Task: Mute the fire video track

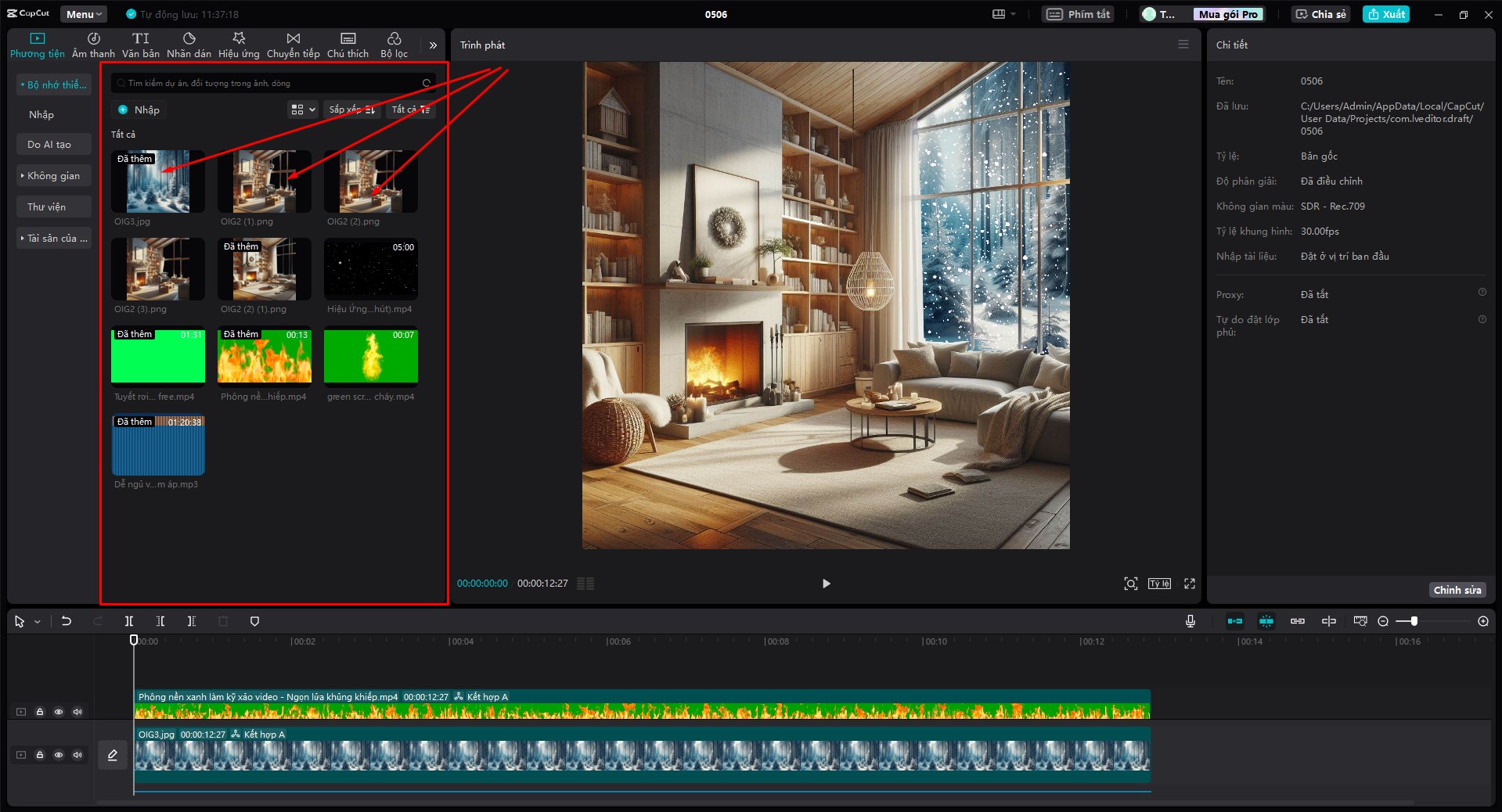Action: tap(77, 712)
